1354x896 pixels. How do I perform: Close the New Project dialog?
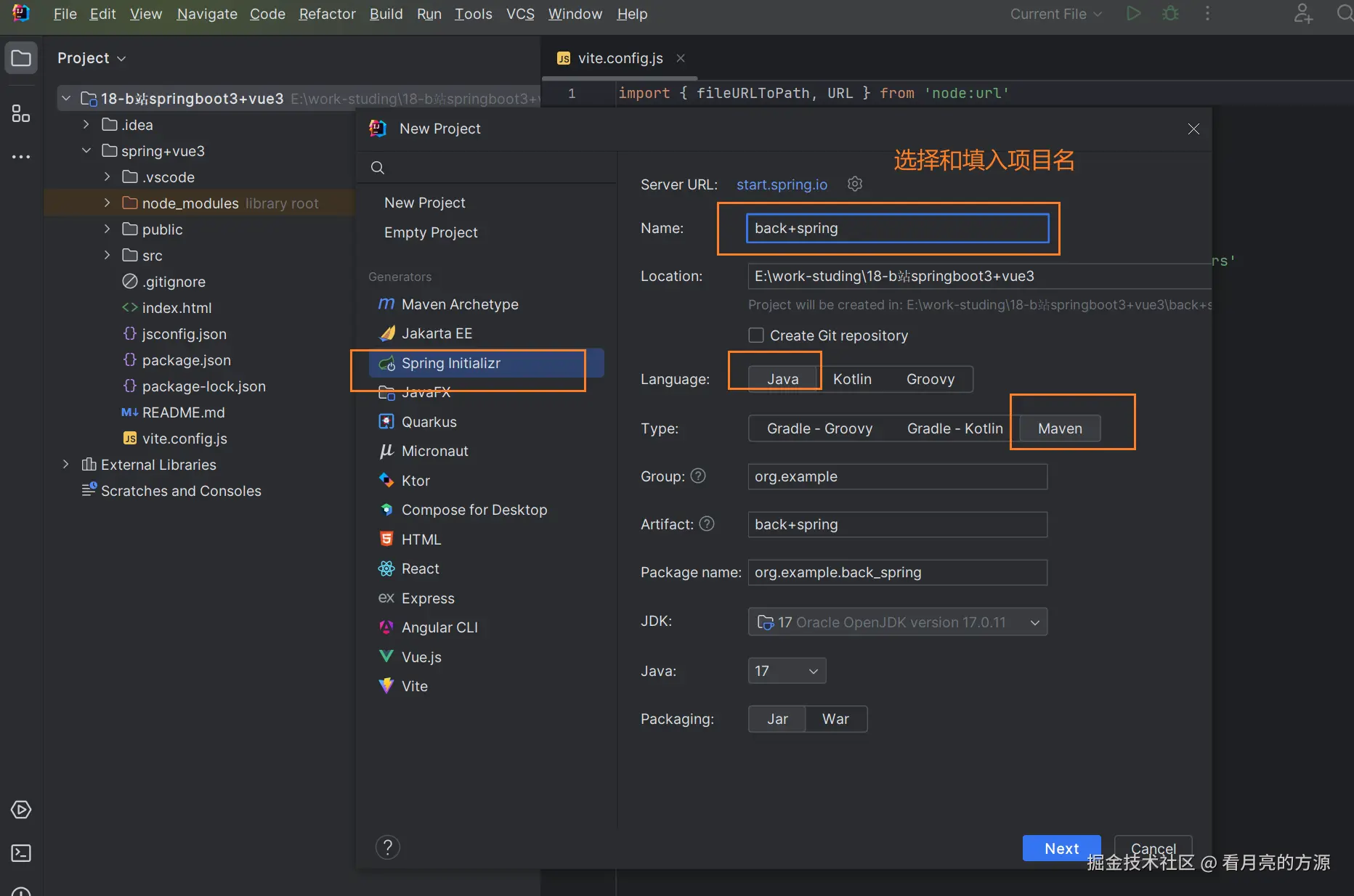[x=1193, y=129]
